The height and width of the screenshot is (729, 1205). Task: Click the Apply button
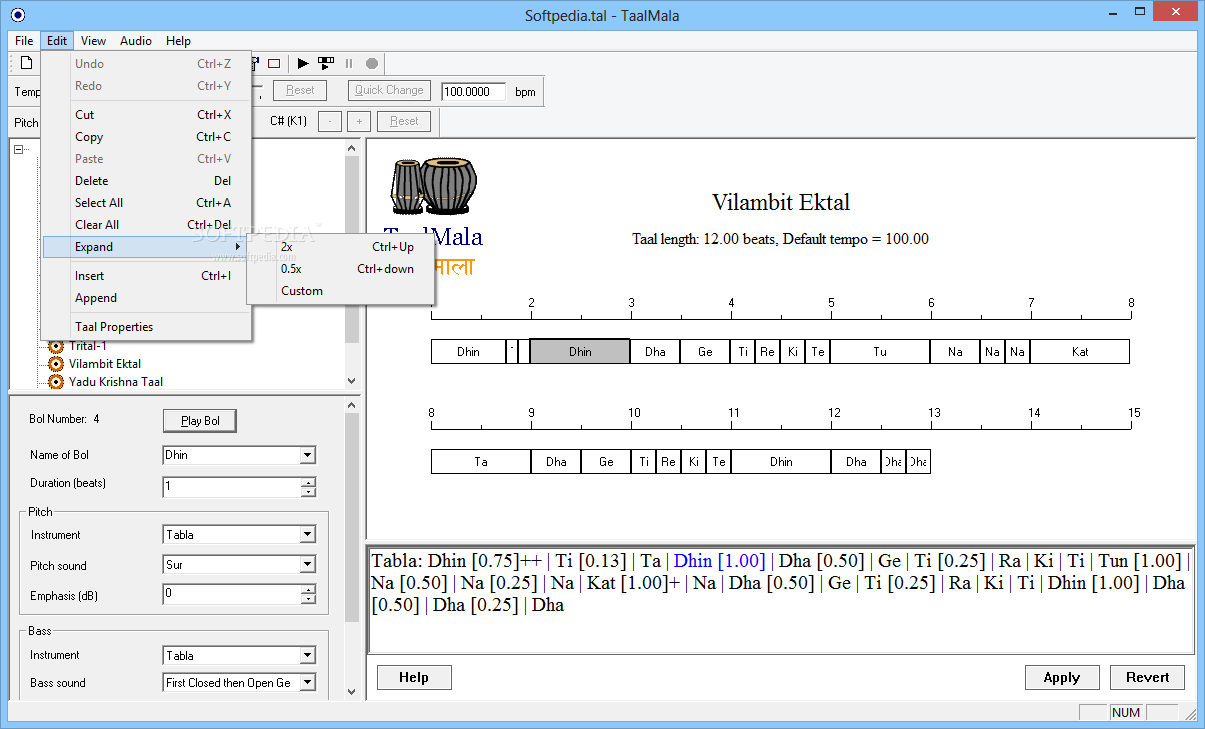pyautogui.click(x=1062, y=677)
